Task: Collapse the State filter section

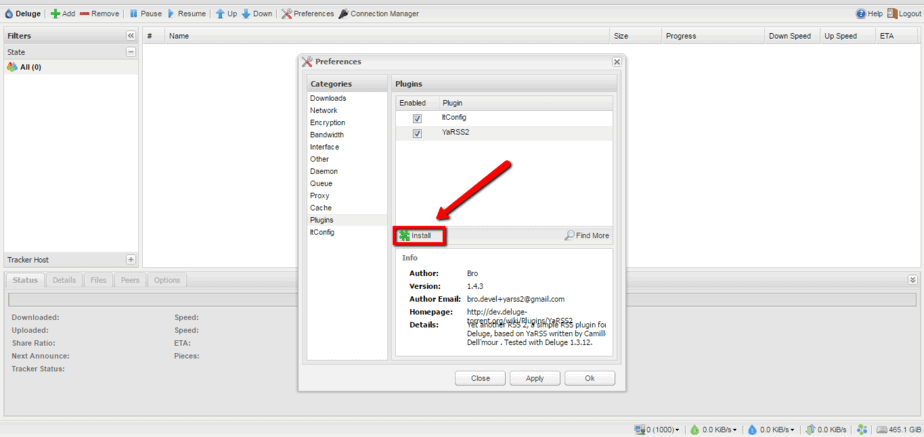Action: coord(130,52)
